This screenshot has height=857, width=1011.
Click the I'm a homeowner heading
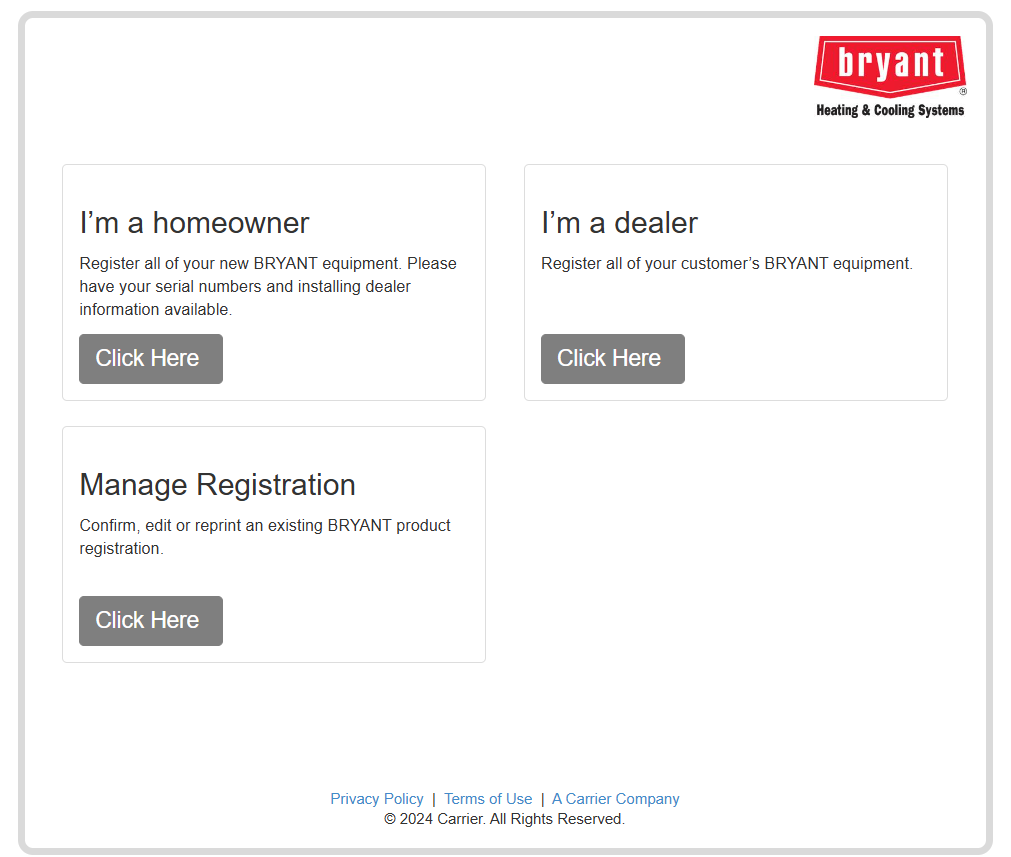pyautogui.click(x=194, y=222)
